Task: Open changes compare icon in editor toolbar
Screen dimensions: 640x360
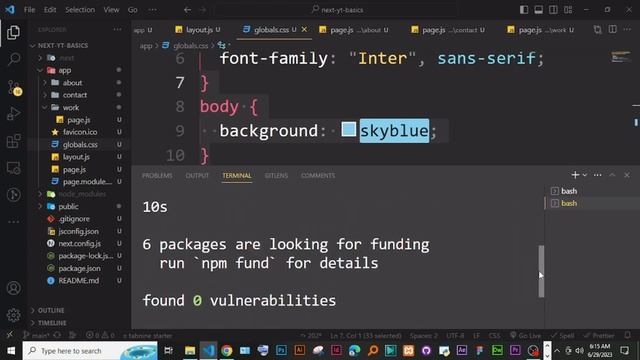Action: tap(598, 29)
